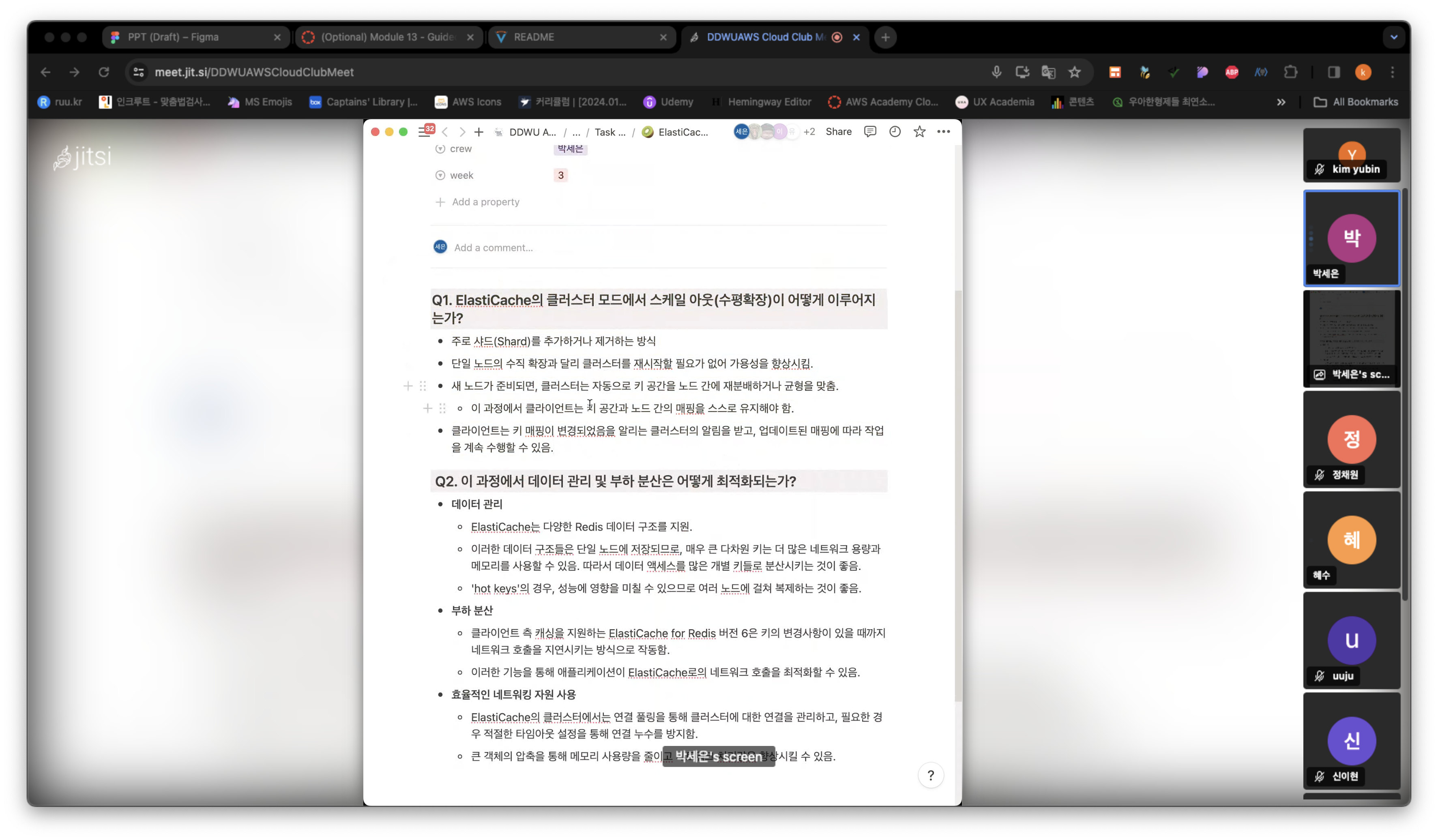Click the screen share indicator in address bar

point(1022,72)
